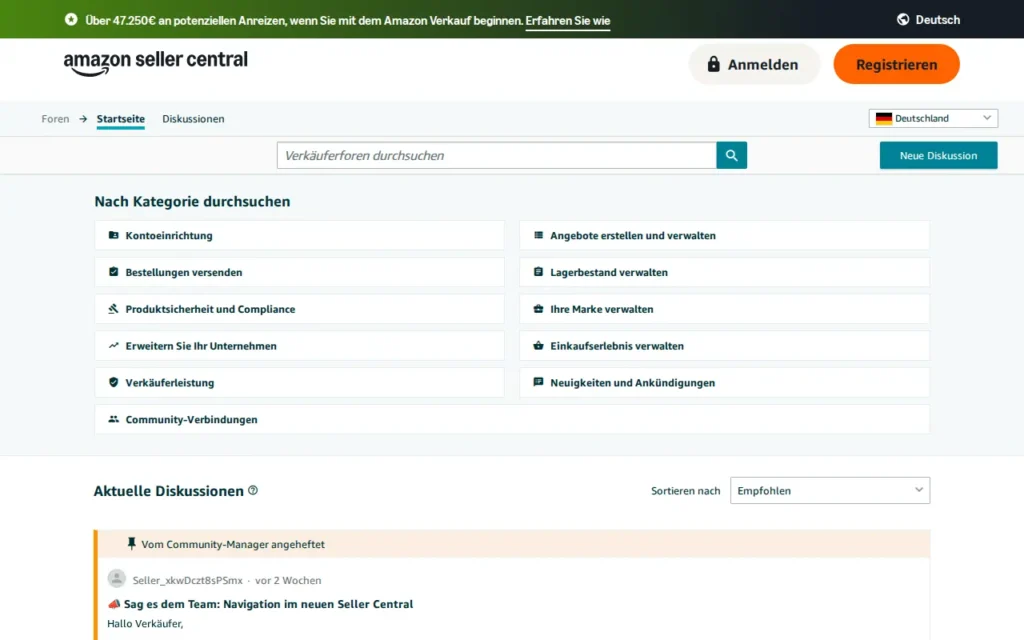Image resolution: width=1024 pixels, height=640 pixels.
Task: Click the padlock icon in Anmelden button
Action: tap(714, 64)
